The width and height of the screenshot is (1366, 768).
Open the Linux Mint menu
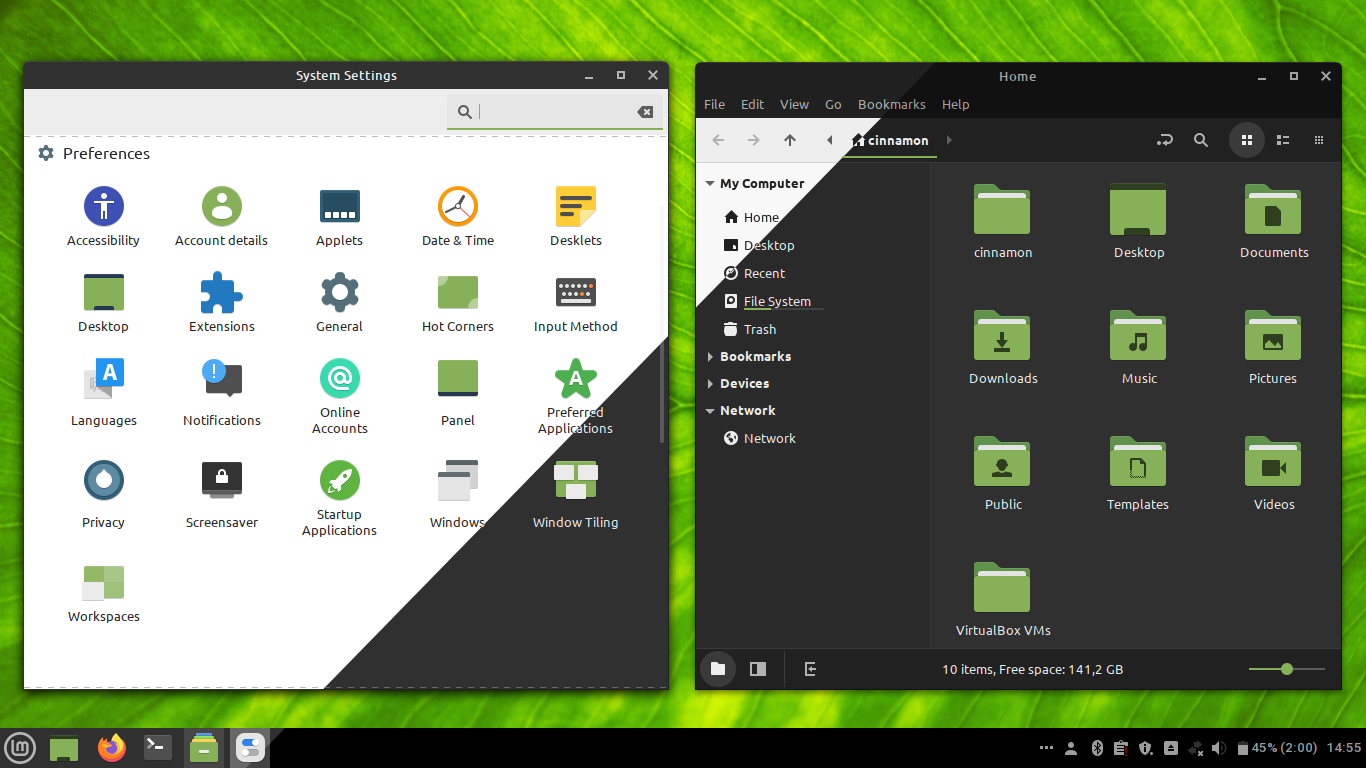click(20, 747)
